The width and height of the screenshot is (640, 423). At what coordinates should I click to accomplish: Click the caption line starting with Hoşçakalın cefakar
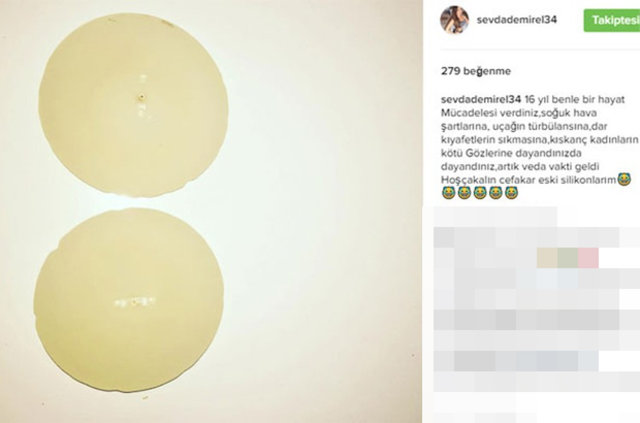click(528, 180)
